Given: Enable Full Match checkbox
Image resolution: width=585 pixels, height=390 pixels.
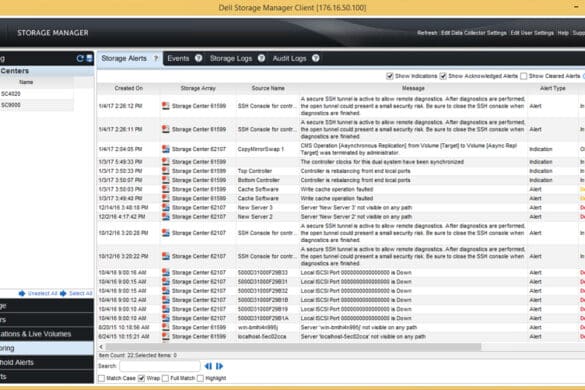Looking at the screenshot, I should tap(166, 378).
